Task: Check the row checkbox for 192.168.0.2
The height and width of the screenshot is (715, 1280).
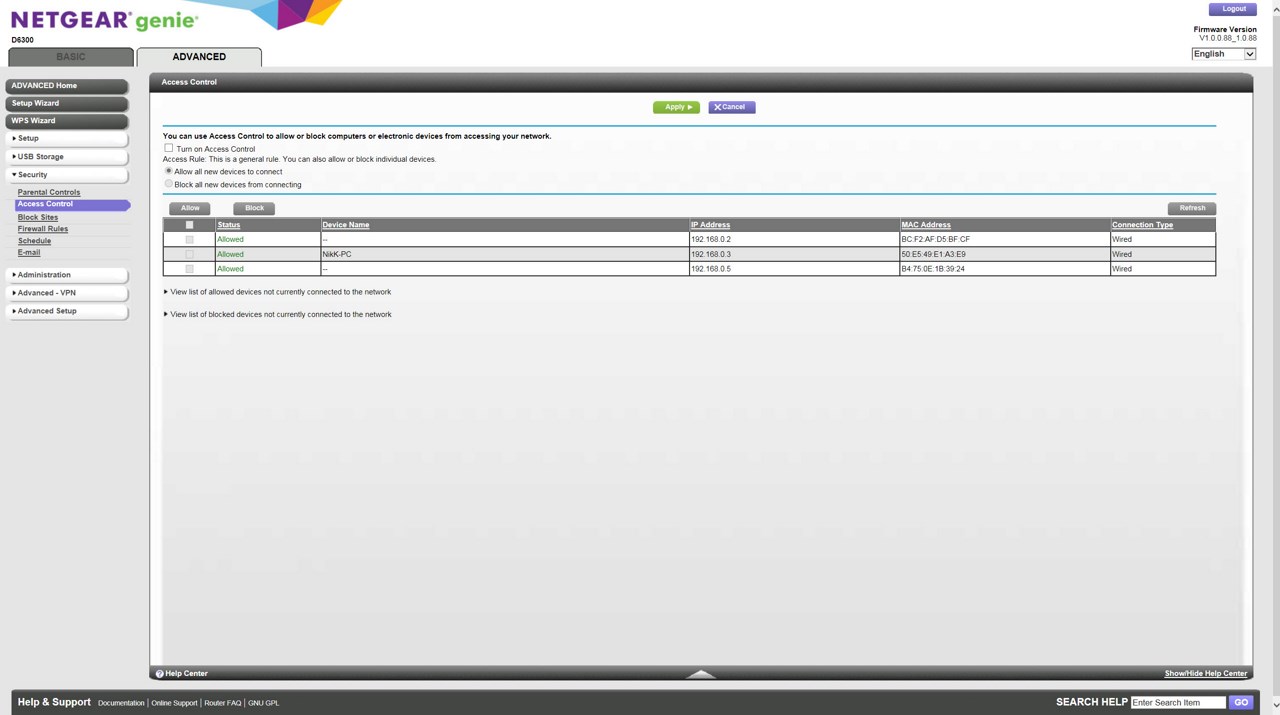Action: click(x=189, y=240)
